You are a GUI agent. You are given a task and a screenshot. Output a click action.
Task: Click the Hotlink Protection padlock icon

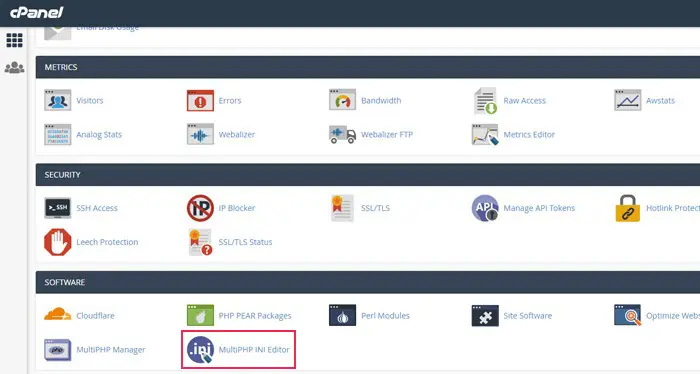click(x=628, y=208)
